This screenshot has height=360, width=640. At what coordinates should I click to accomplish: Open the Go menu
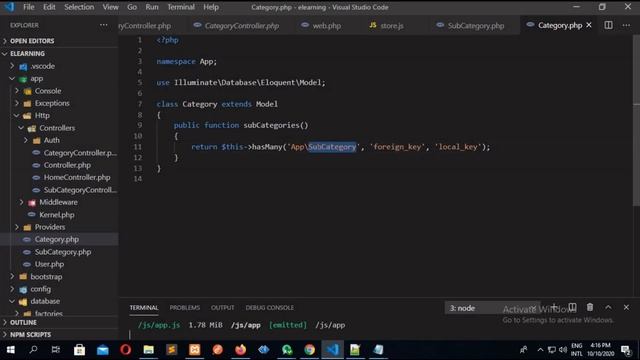click(x=132, y=7)
